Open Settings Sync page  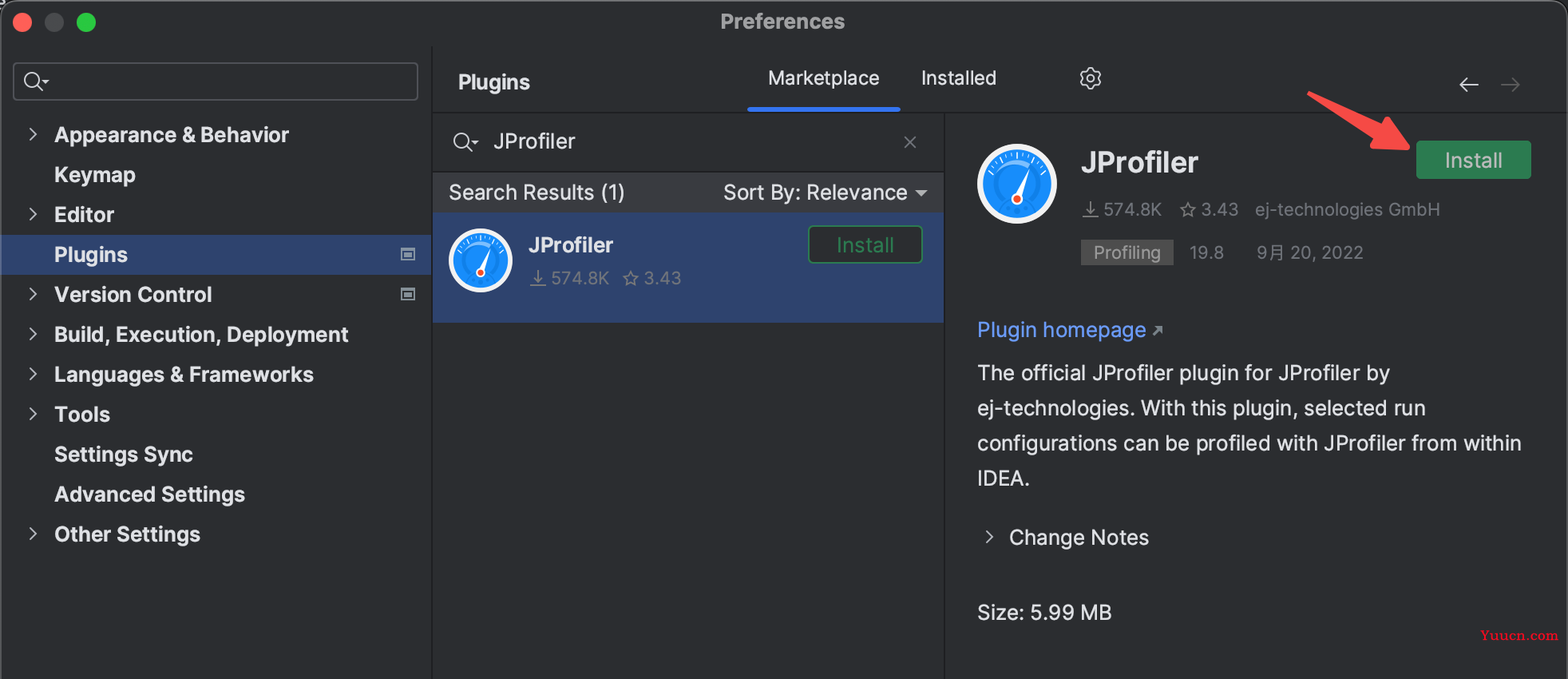tap(123, 454)
